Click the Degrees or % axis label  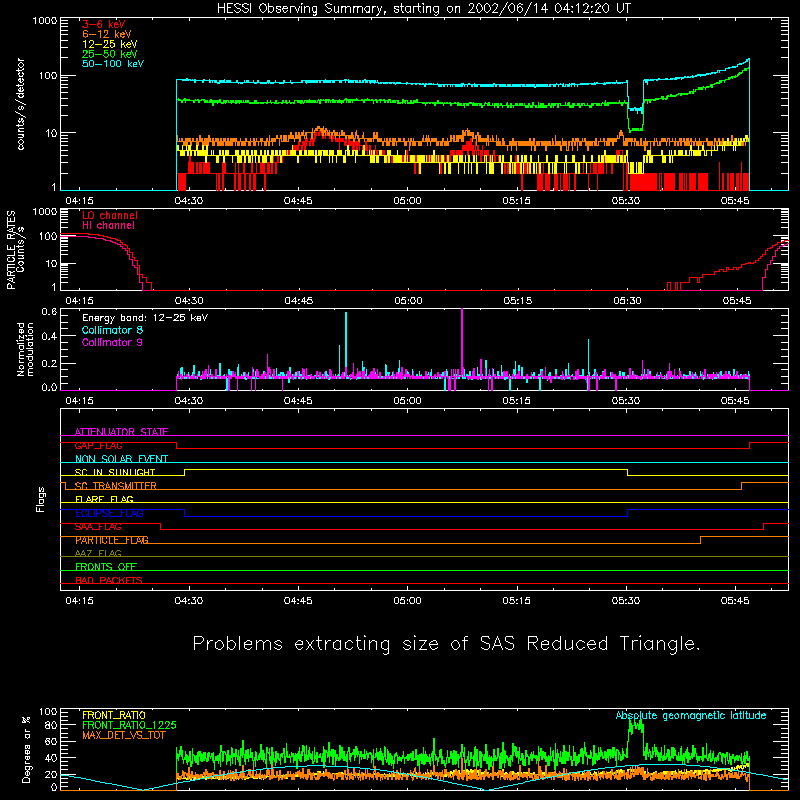pyautogui.click(x=26, y=749)
